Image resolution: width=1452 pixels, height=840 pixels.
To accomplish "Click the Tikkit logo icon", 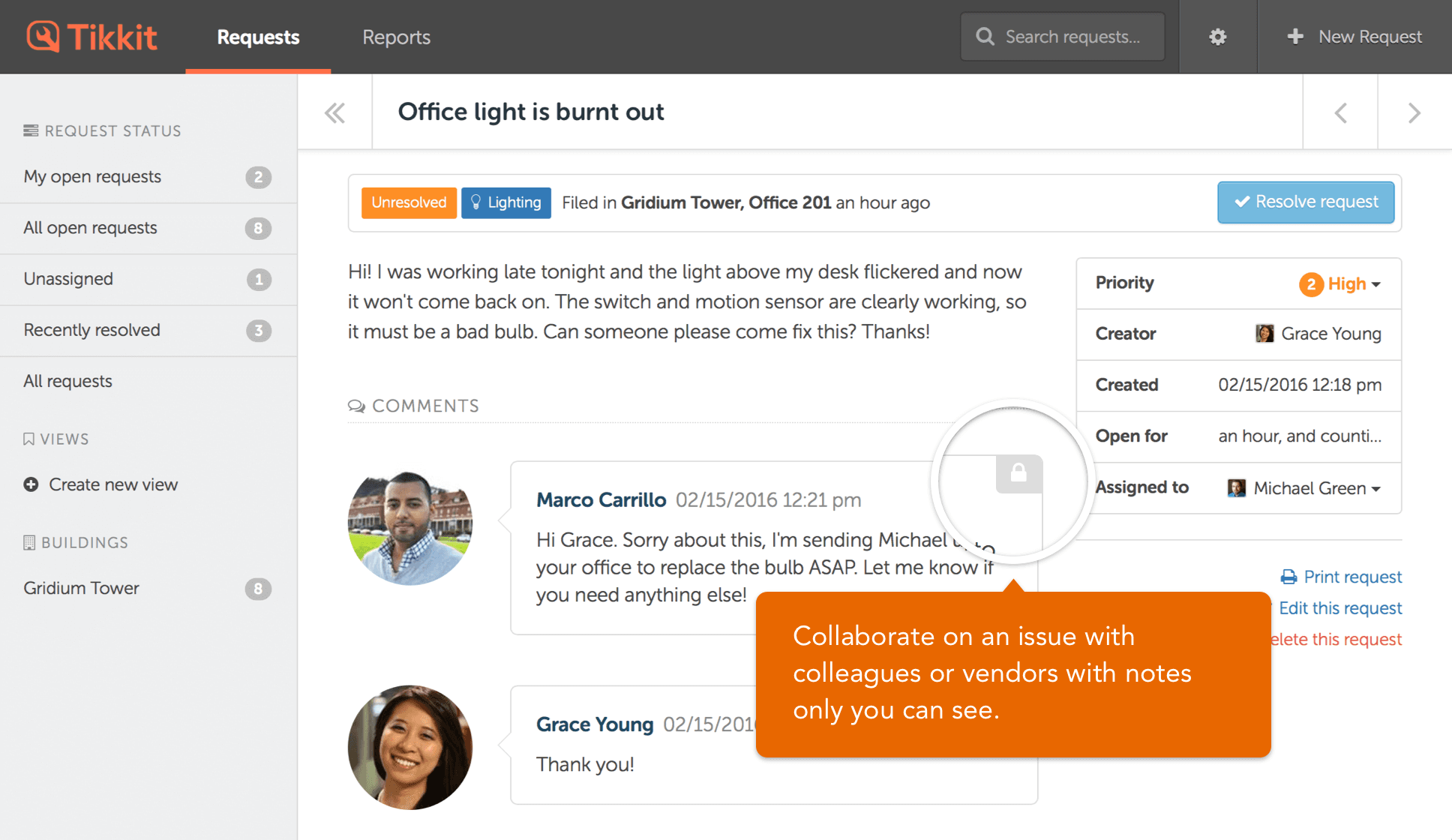I will [x=43, y=36].
